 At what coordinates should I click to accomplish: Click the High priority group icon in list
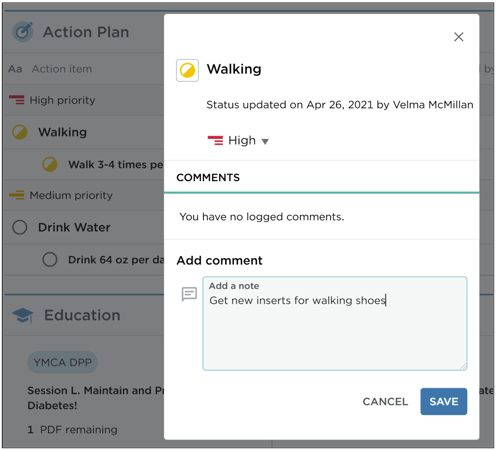(x=17, y=100)
